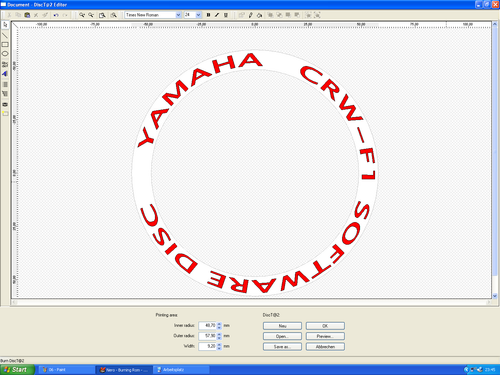The image size is (500, 375).
Task: Click the Save as... button
Action: coord(282,347)
